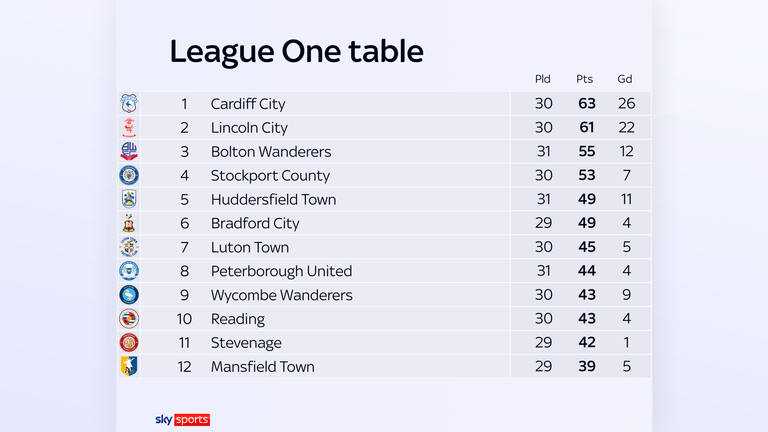Click the Bolton Wanderers club crest
Viewport: 768px width, 432px height.
pyautogui.click(x=129, y=152)
